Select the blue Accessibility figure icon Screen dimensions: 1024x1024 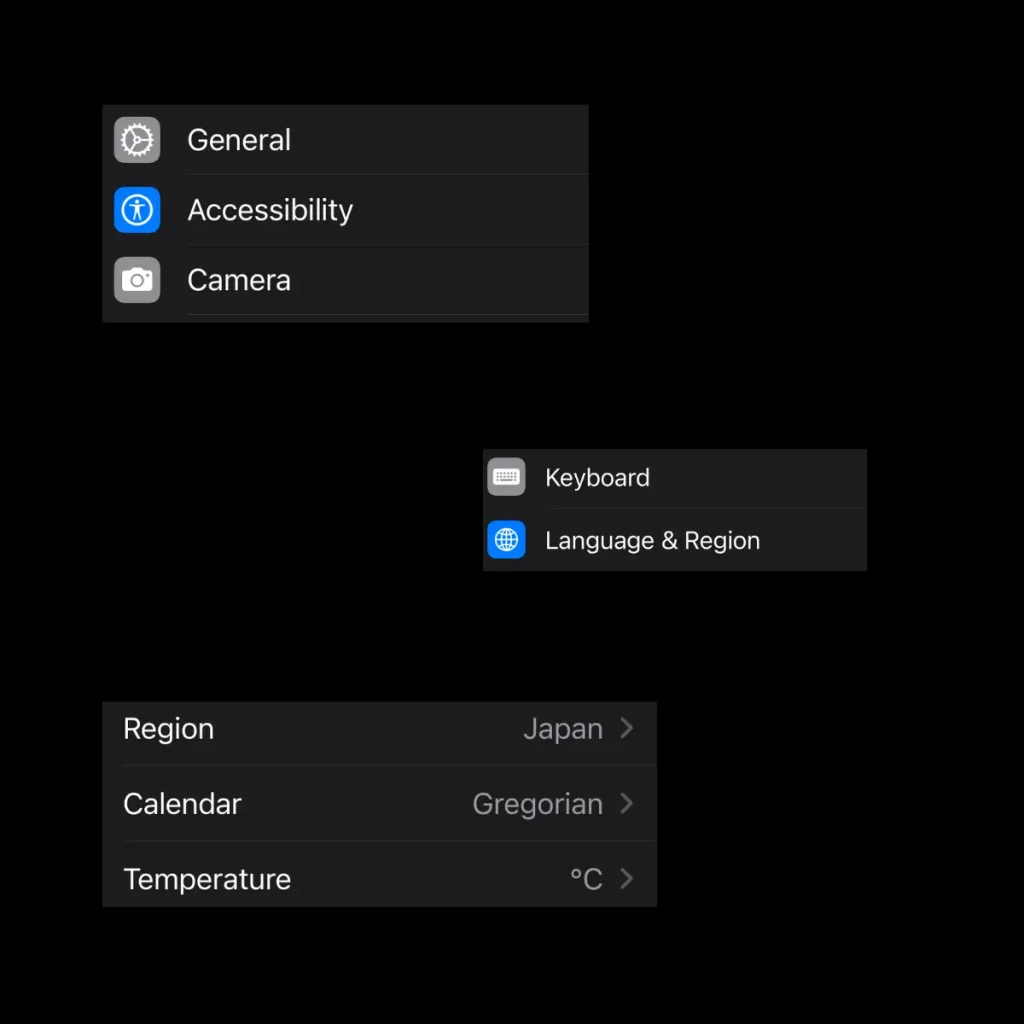click(x=137, y=210)
